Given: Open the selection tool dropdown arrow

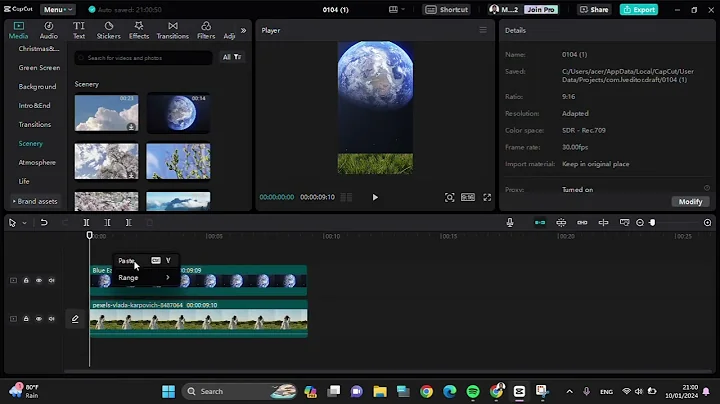Looking at the screenshot, I should (24, 223).
